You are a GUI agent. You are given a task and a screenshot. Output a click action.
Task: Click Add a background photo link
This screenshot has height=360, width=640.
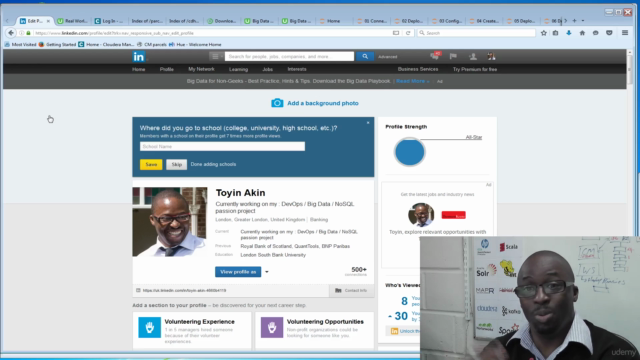coord(323,103)
